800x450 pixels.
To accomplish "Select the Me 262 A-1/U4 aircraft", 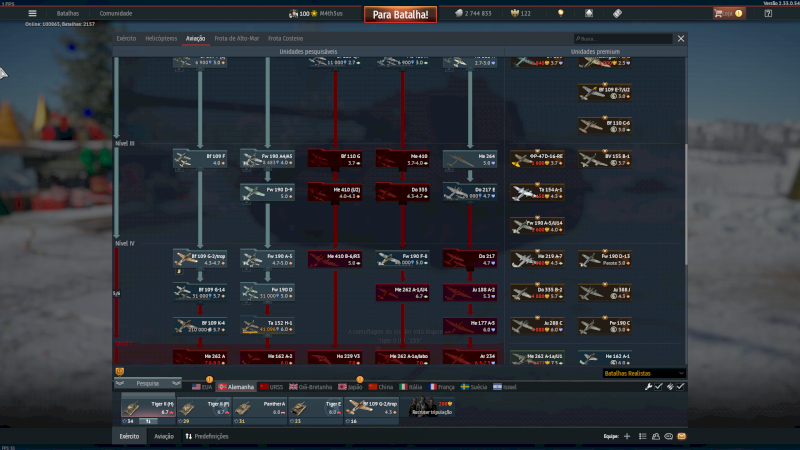I will 403,292.
